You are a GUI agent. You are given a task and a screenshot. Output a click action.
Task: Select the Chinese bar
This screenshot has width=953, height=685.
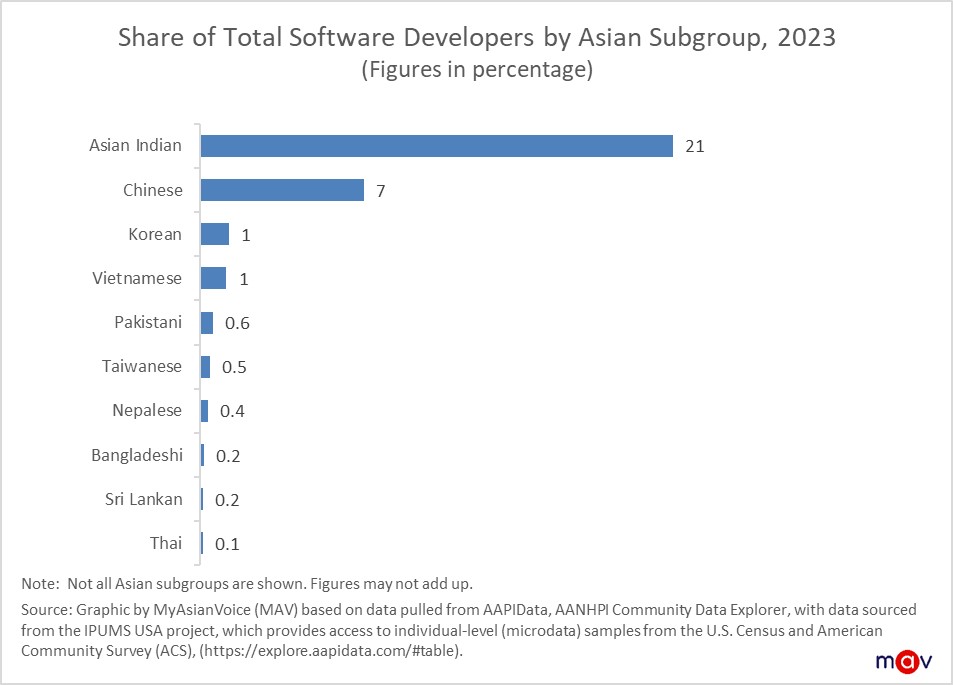(x=283, y=189)
